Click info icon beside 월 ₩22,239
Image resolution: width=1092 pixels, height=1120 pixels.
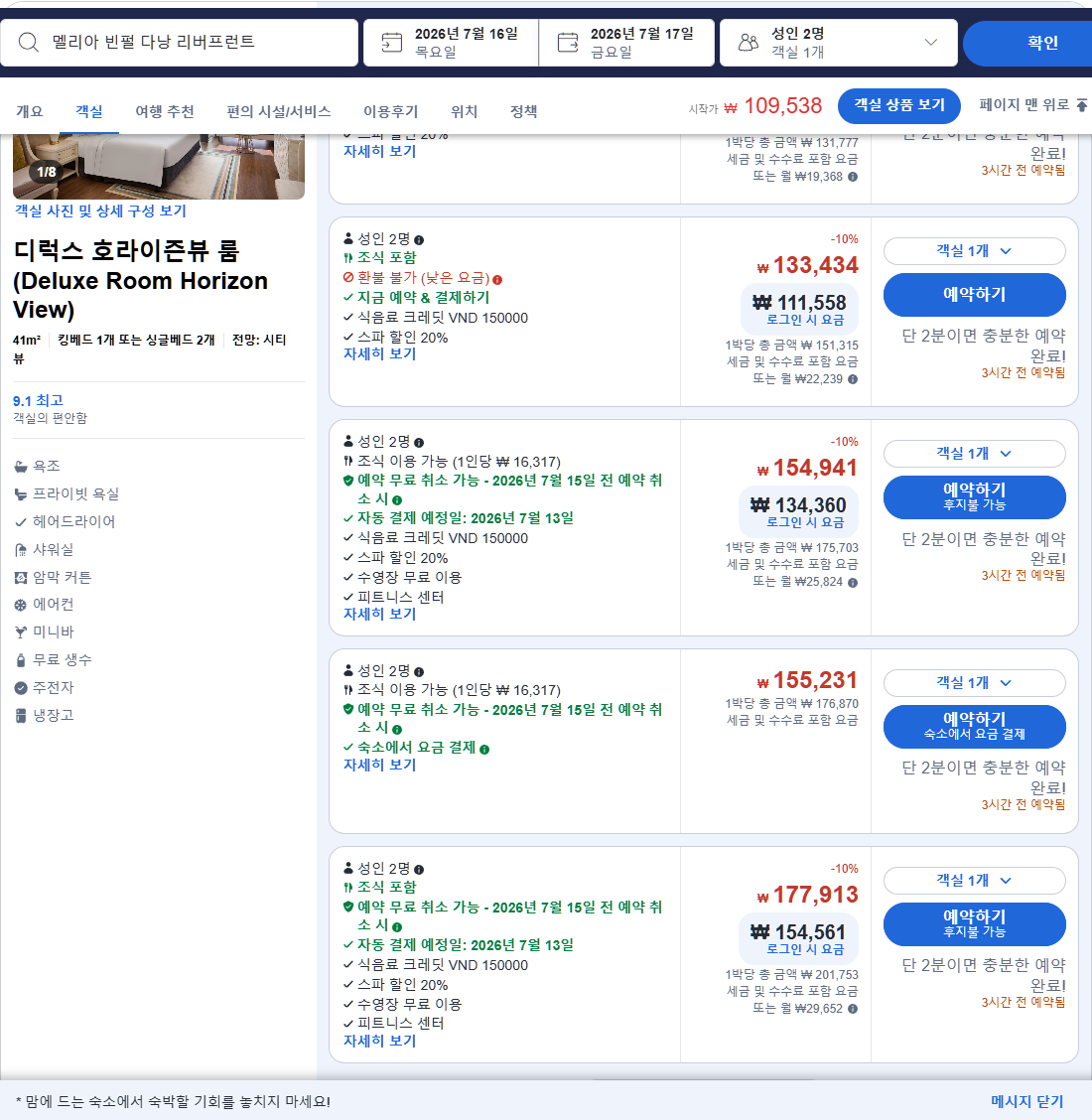(x=853, y=379)
